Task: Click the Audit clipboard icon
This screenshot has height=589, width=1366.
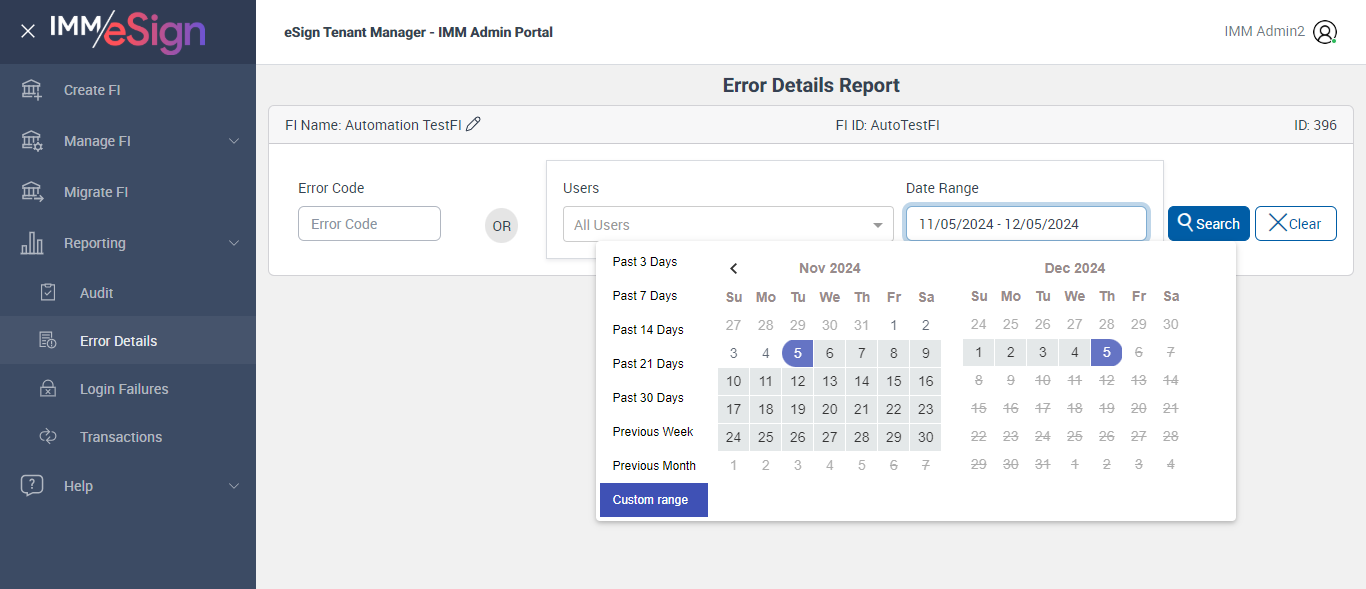Action: [48, 293]
